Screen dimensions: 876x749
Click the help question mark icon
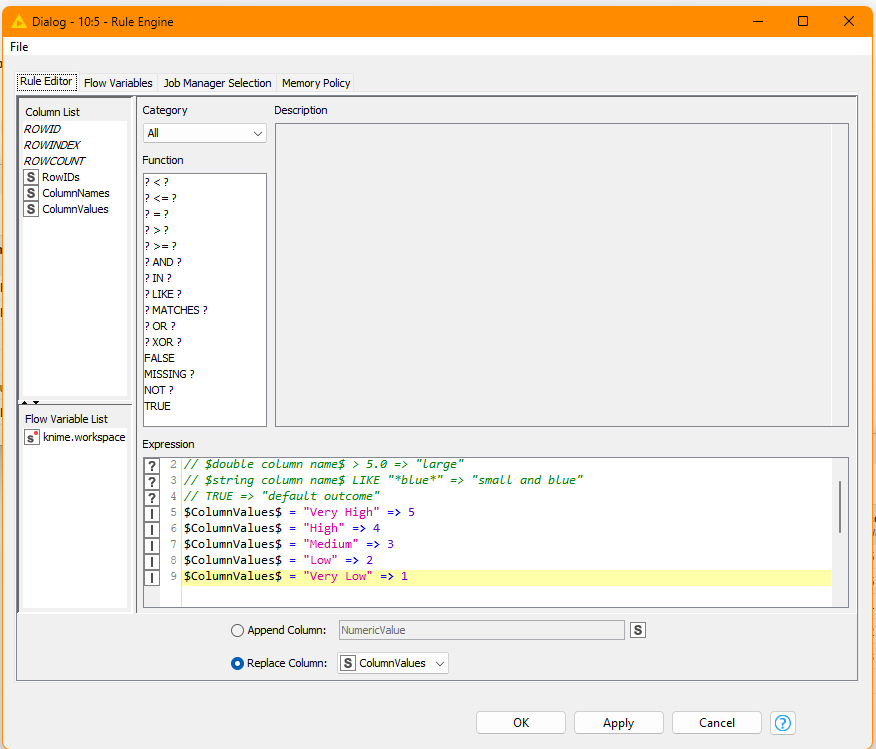pos(783,723)
